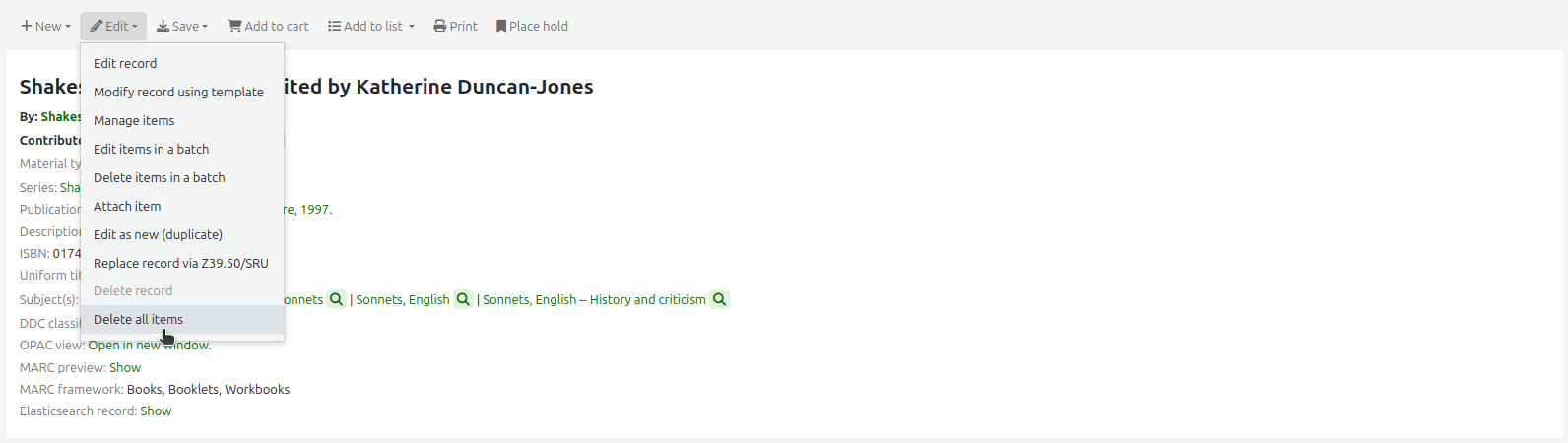Show the MARC preview
Image resolution: width=1568 pixels, height=443 pixels.
click(x=125, y=367)
